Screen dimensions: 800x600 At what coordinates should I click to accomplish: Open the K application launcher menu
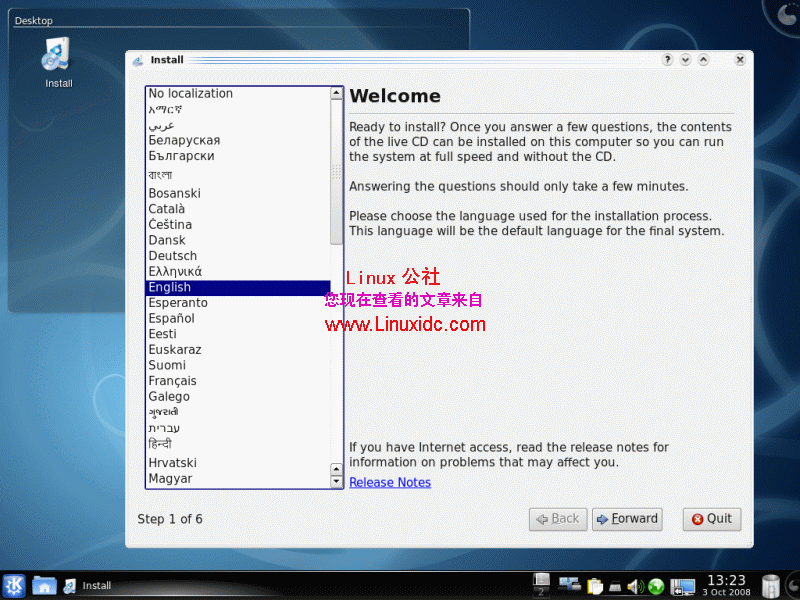13,585
